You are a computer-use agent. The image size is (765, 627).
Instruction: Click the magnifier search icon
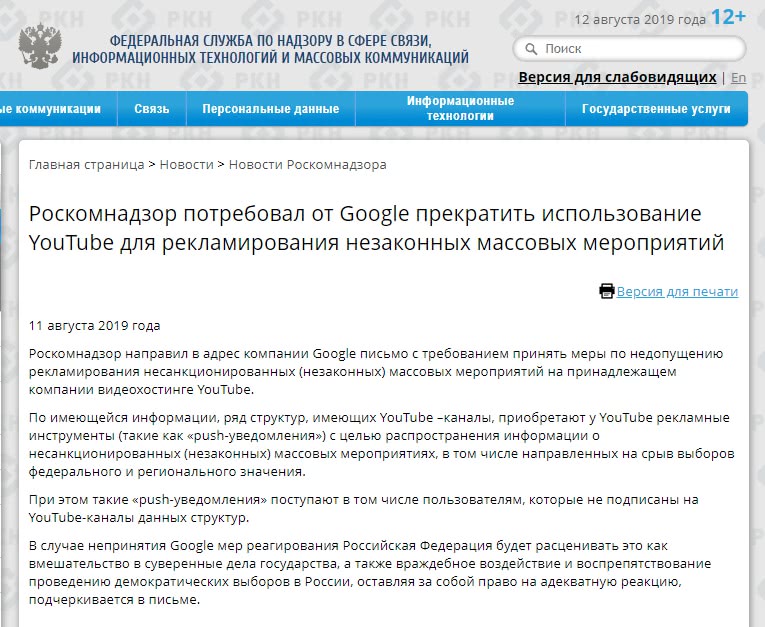coord(531,49)
